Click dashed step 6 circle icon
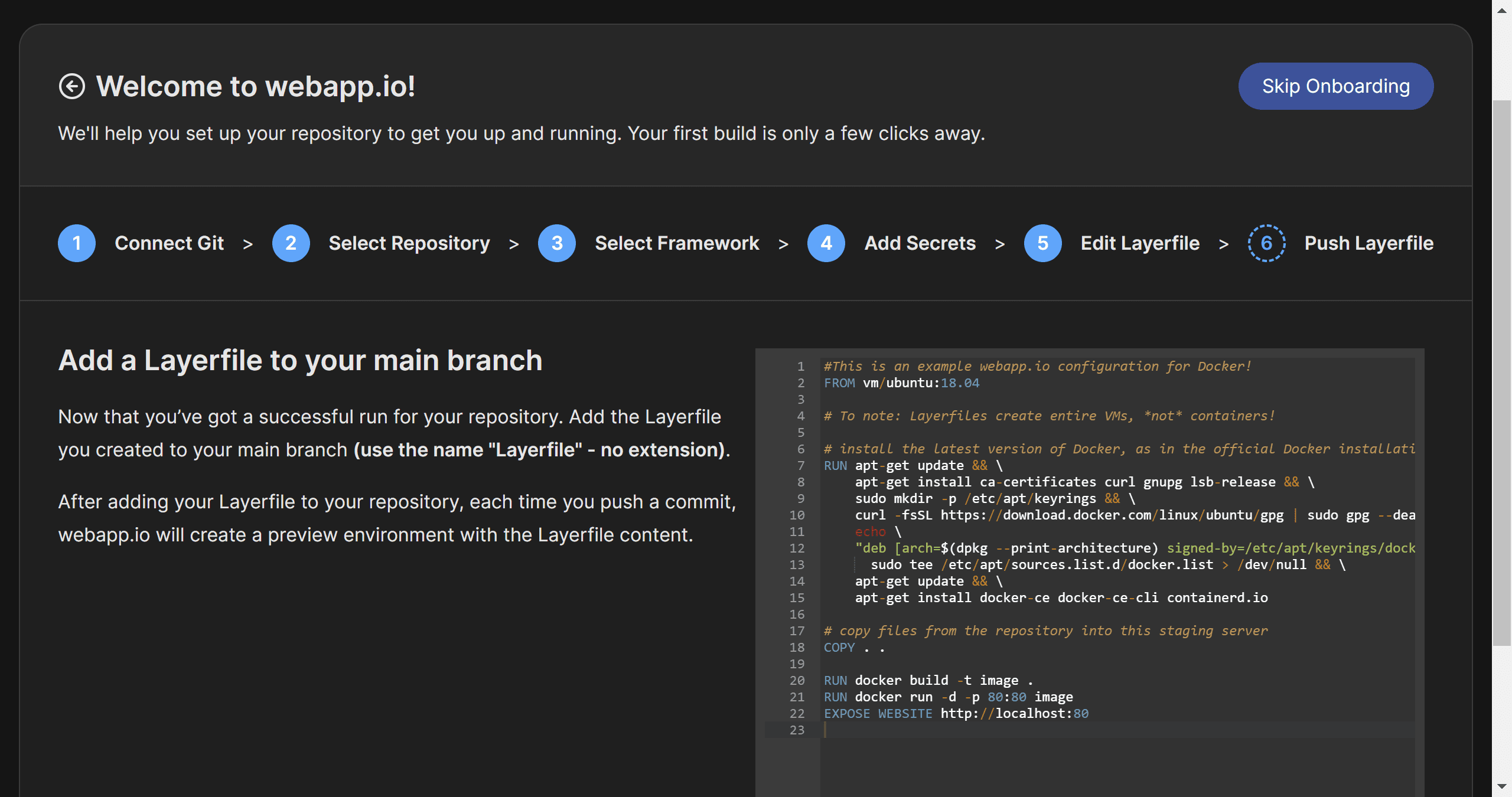 pos(1266,243)
